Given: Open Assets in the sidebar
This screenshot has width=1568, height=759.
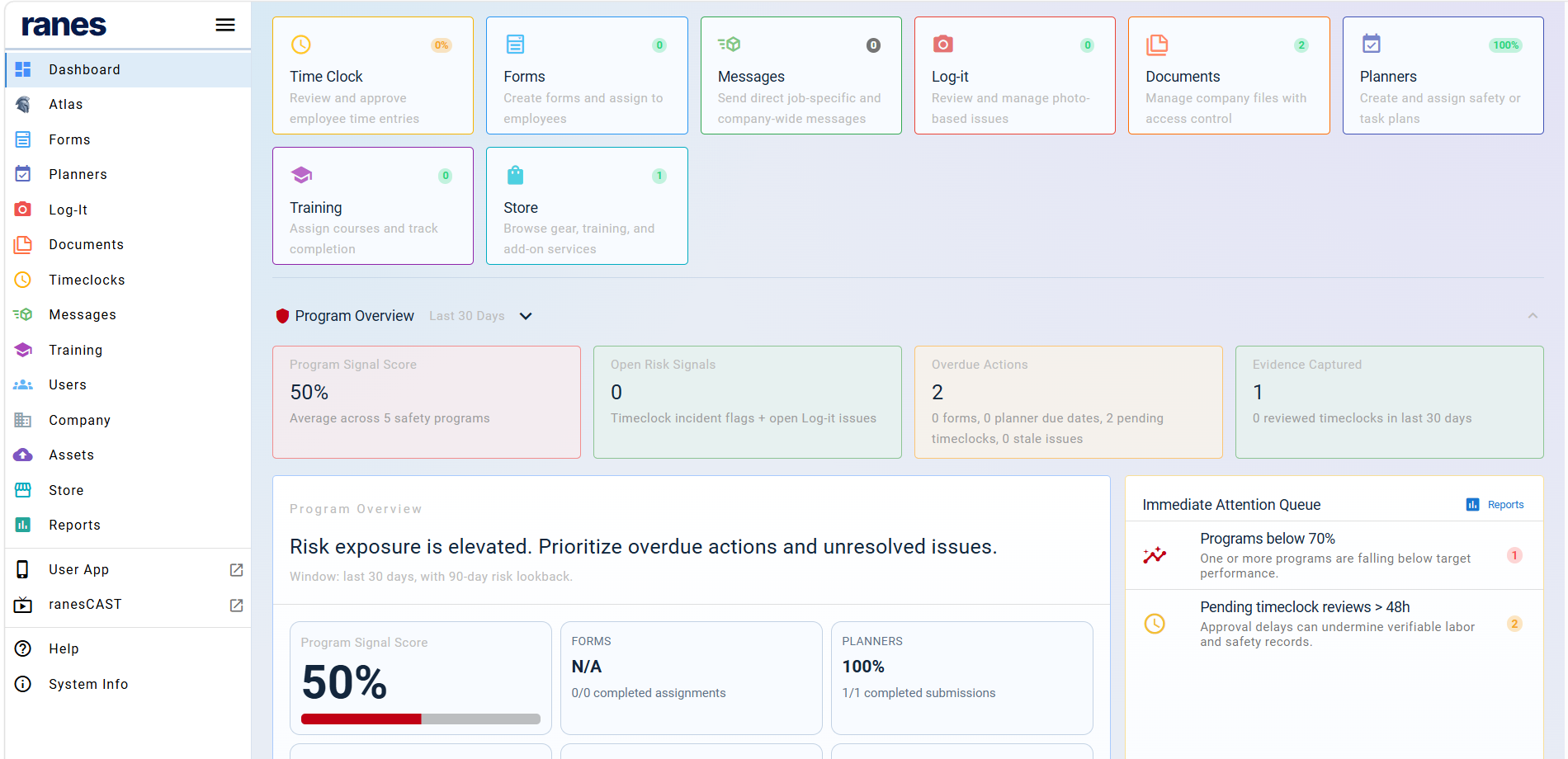Looking at the screenshot, I should click(x=128, y=455).
